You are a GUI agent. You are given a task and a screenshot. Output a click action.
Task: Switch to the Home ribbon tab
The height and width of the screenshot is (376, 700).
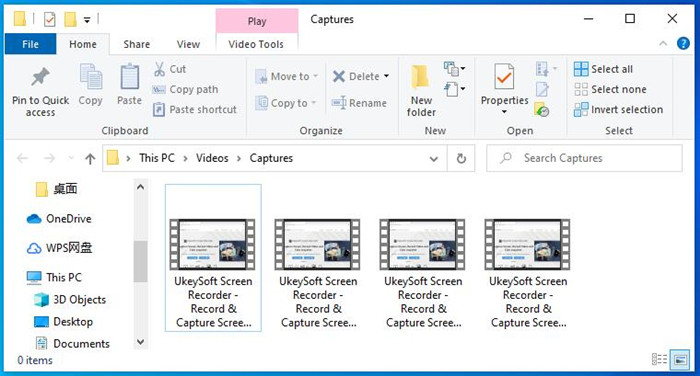click(83, 44)
